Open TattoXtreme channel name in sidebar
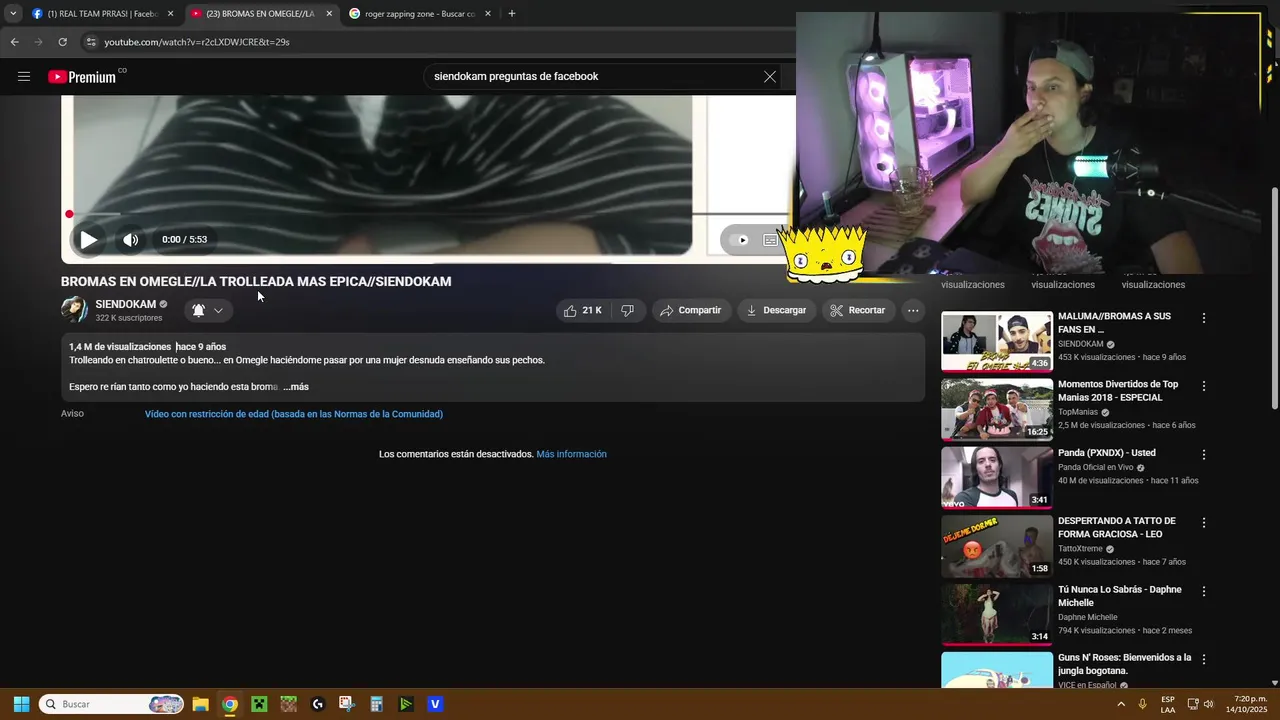The image size is (1280, 720). 1080,549
